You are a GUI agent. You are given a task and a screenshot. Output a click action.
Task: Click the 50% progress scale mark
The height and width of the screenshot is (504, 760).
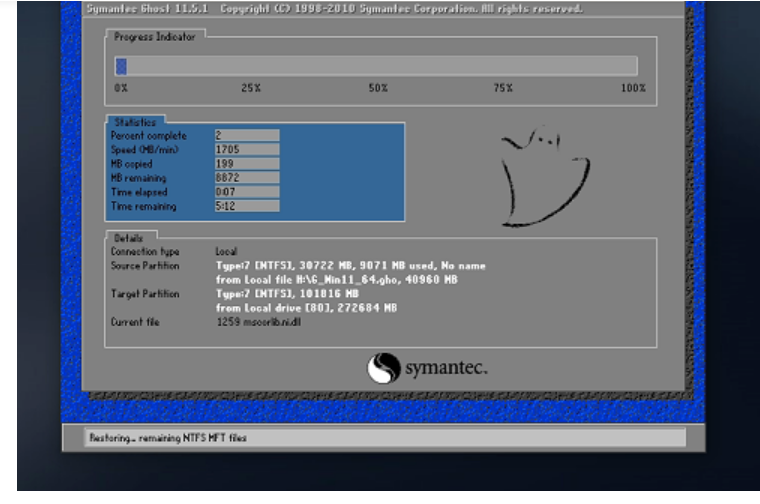point(378,88)
